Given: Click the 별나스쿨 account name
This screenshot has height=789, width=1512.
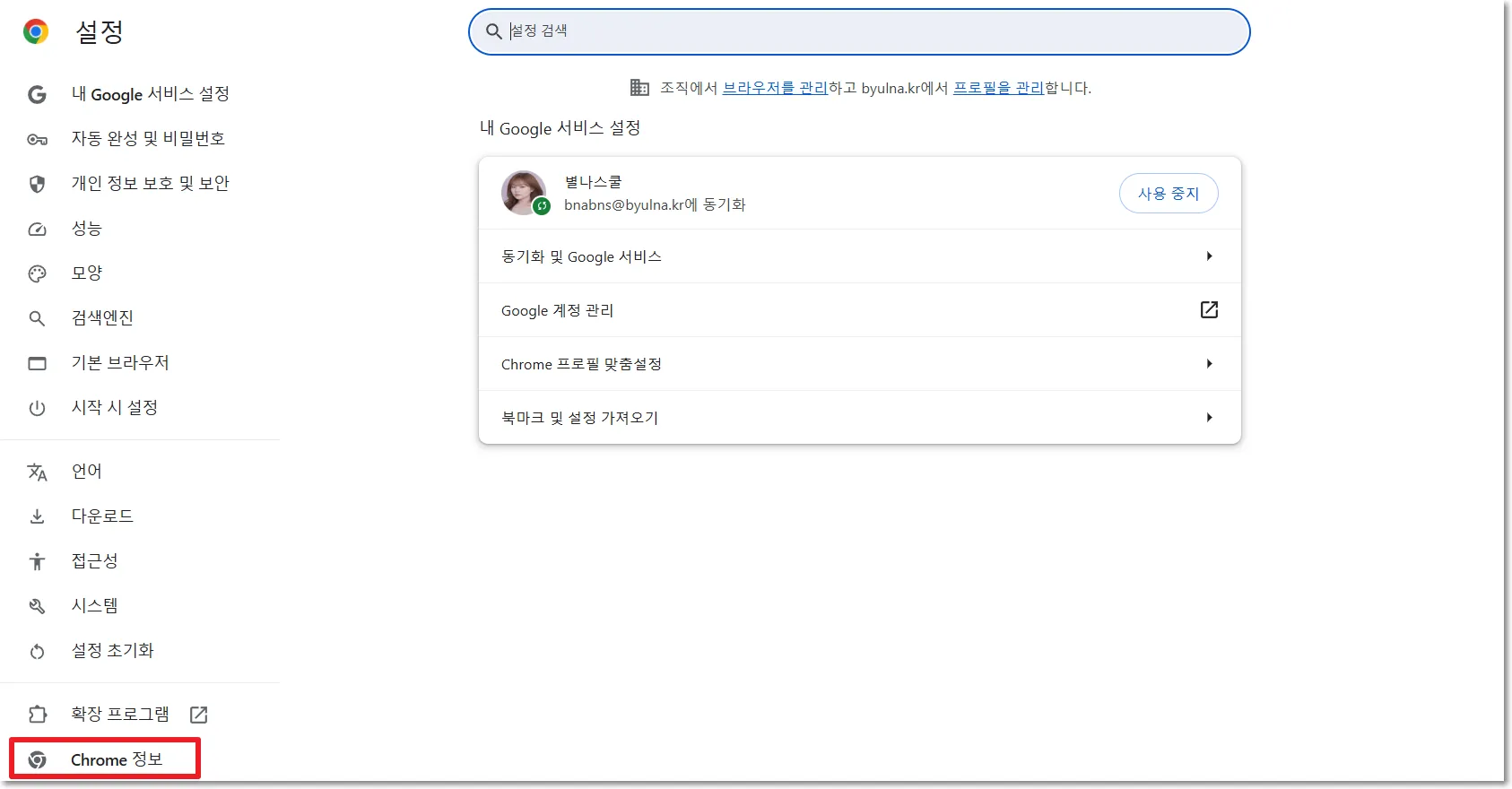Looking at the screenshot, I should (593, 182).
